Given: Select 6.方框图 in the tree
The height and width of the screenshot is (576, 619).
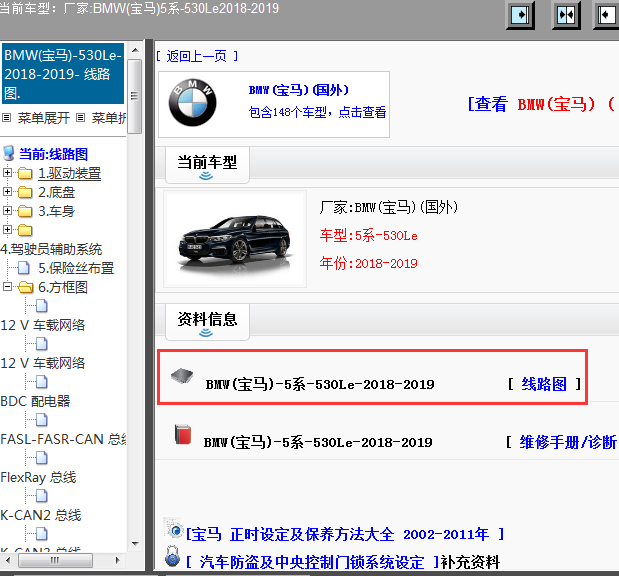Looking at the screenshot, I should [63, 287].
